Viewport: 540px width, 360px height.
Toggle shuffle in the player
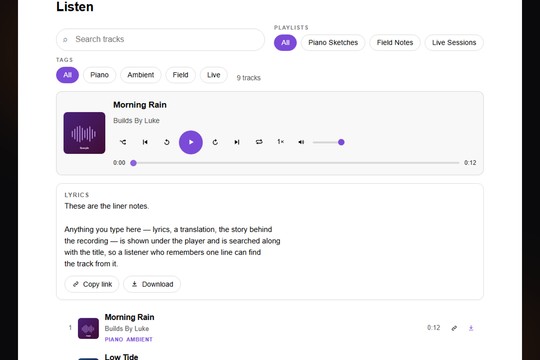[123, 142]
